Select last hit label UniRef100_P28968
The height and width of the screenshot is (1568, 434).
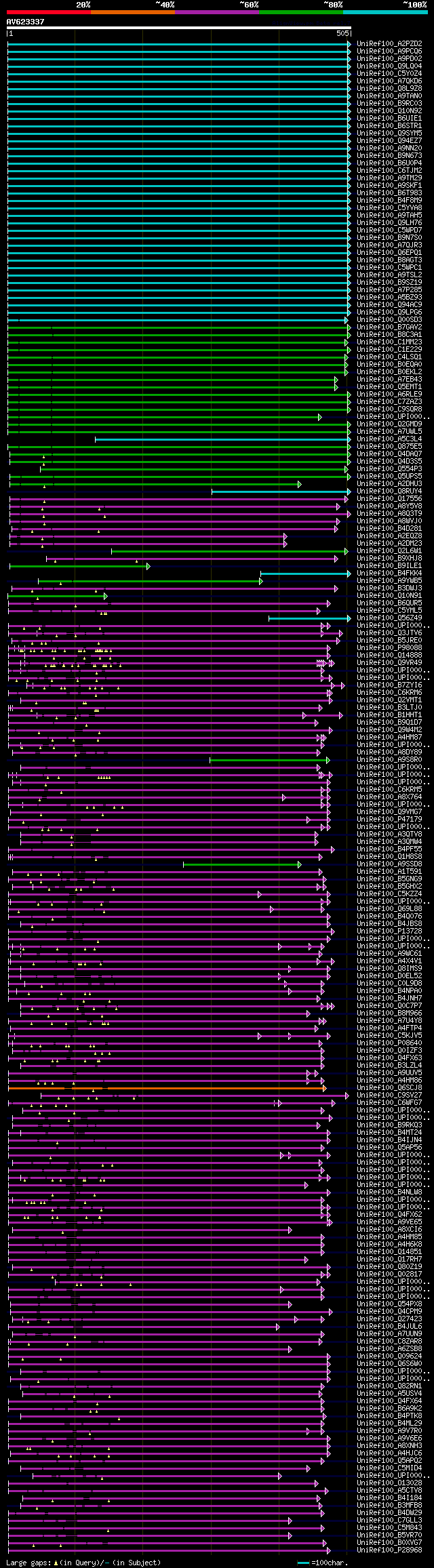pos(389,1550)
